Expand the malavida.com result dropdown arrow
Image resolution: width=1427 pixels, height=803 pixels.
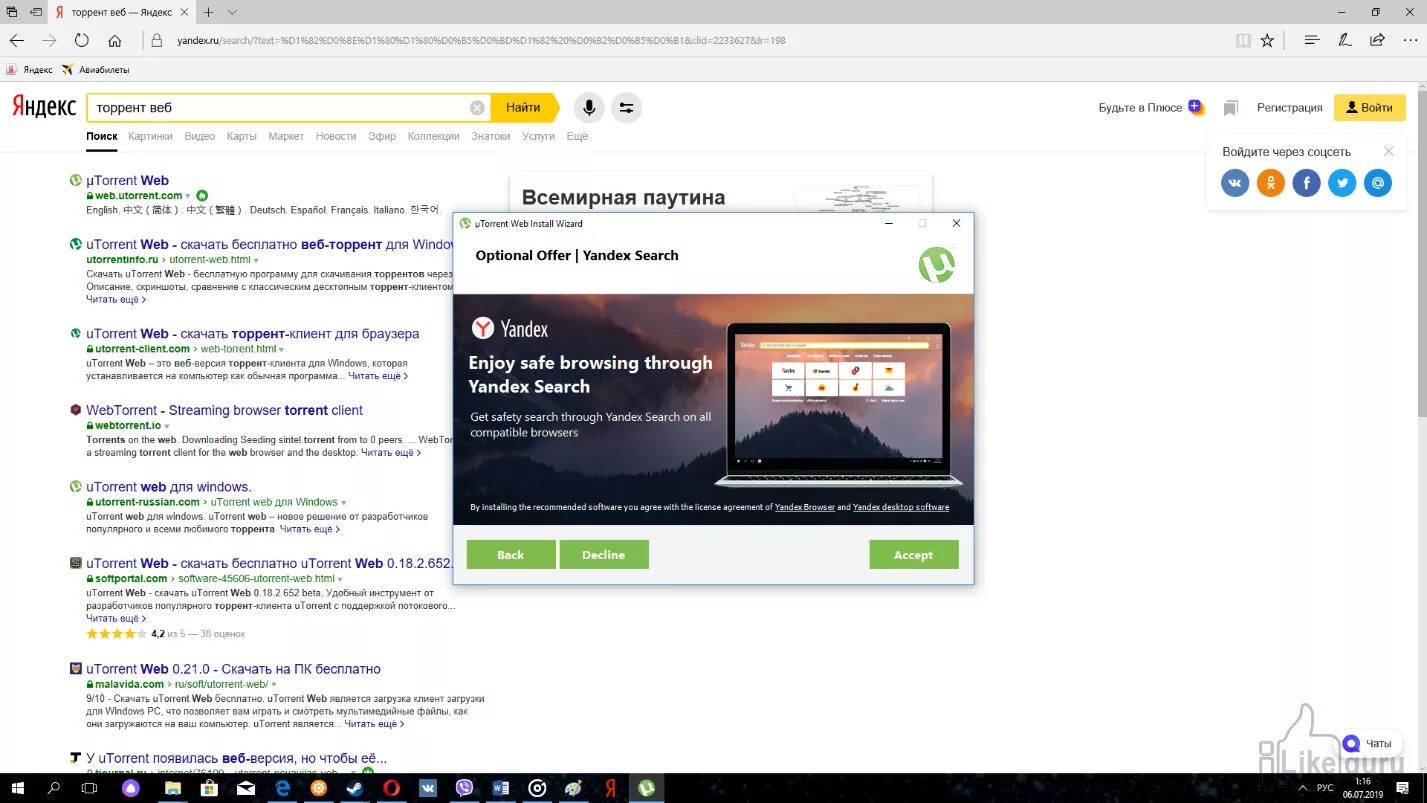tap(273, 685)
